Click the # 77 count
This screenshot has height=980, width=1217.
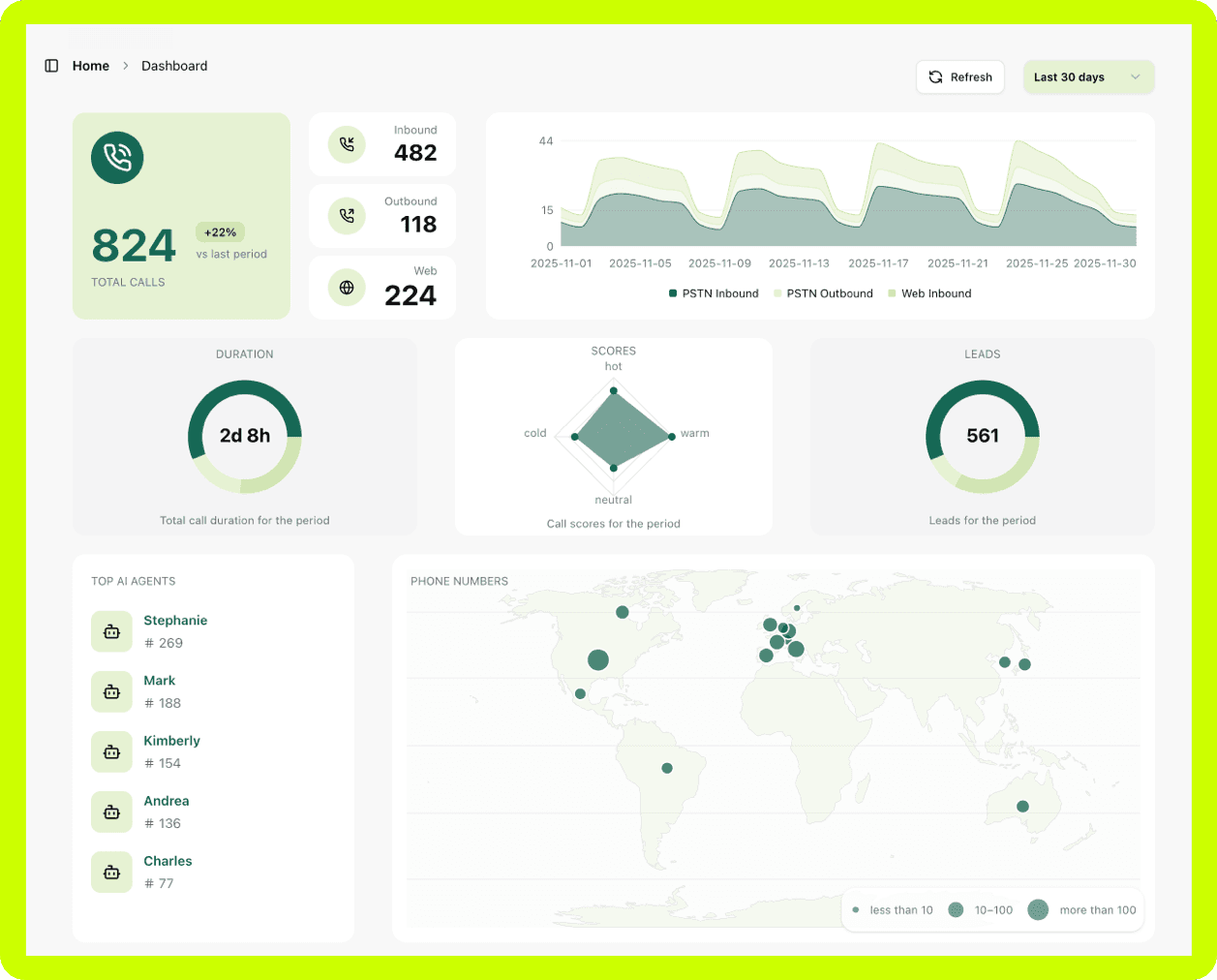click(x=159, y=883)
